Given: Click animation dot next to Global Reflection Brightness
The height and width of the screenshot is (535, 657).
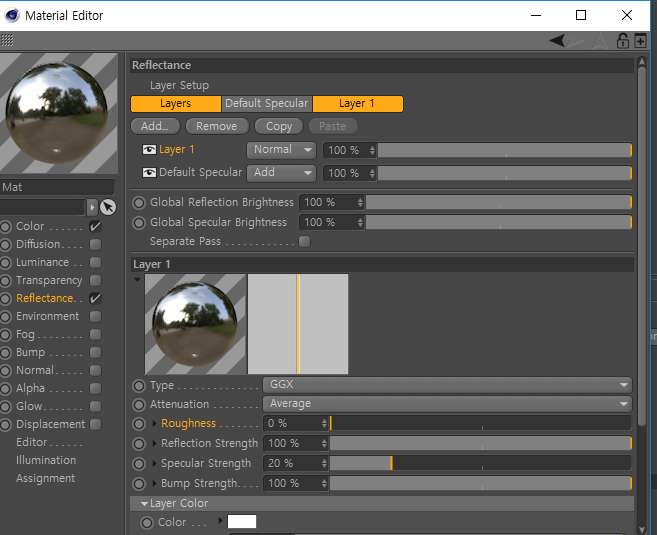Looking at the screenshot, I should point(139,203).
